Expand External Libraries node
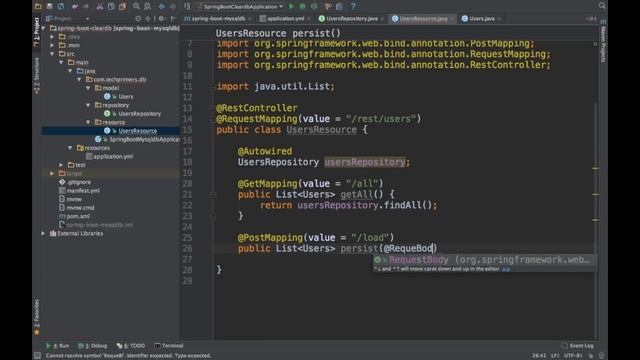The image size is (640, 360). [43, 233]
